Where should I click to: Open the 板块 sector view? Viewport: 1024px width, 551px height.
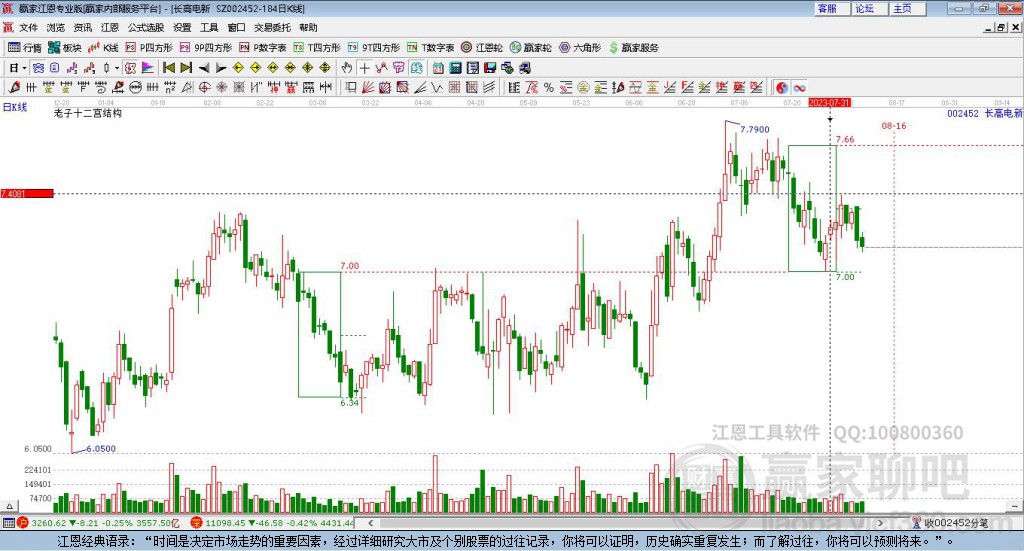click(64, 48)
